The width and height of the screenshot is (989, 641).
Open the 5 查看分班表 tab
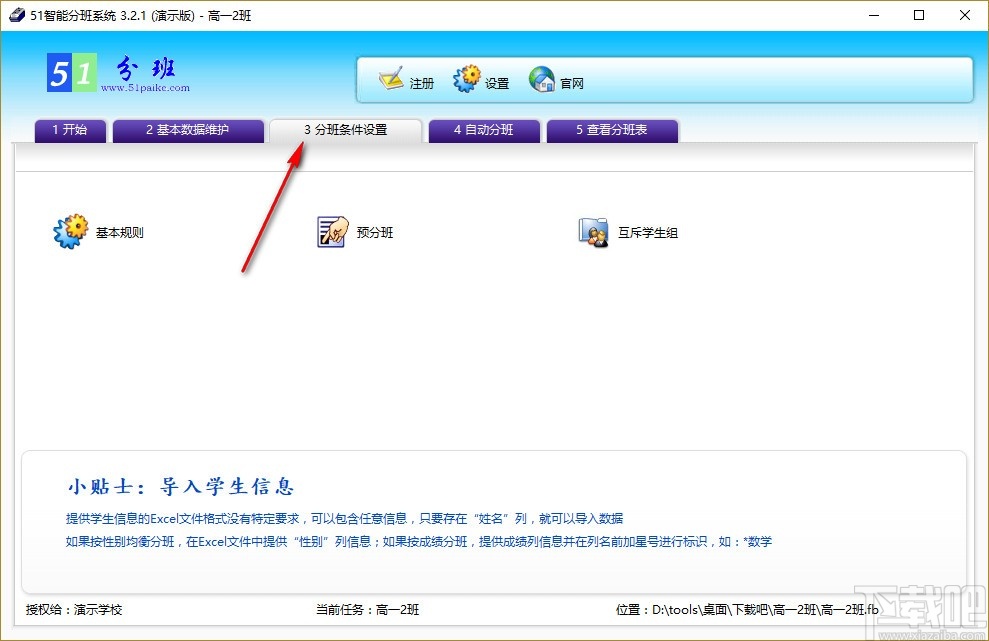point(612,130)
